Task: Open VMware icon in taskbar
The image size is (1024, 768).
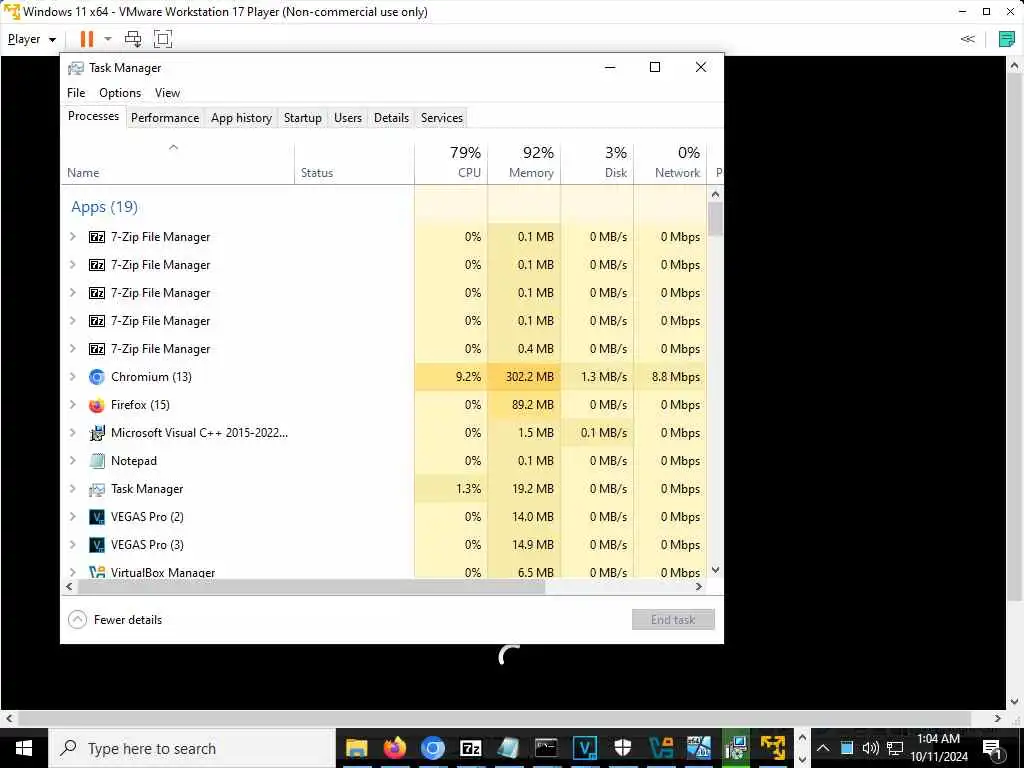Action: tap(773, 748)
